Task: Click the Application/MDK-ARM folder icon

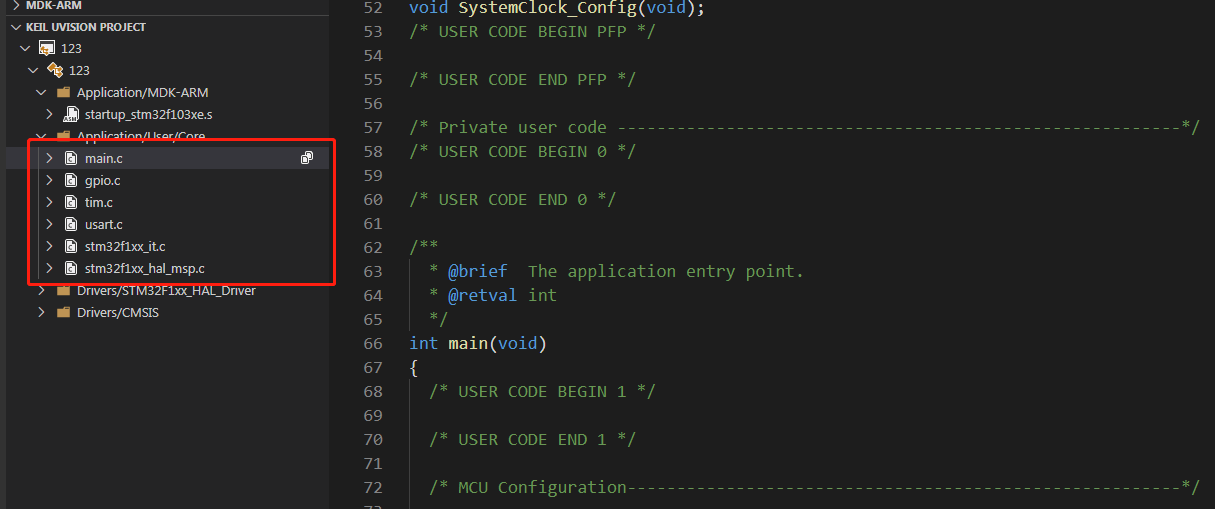Action: [x=63, y=92]
